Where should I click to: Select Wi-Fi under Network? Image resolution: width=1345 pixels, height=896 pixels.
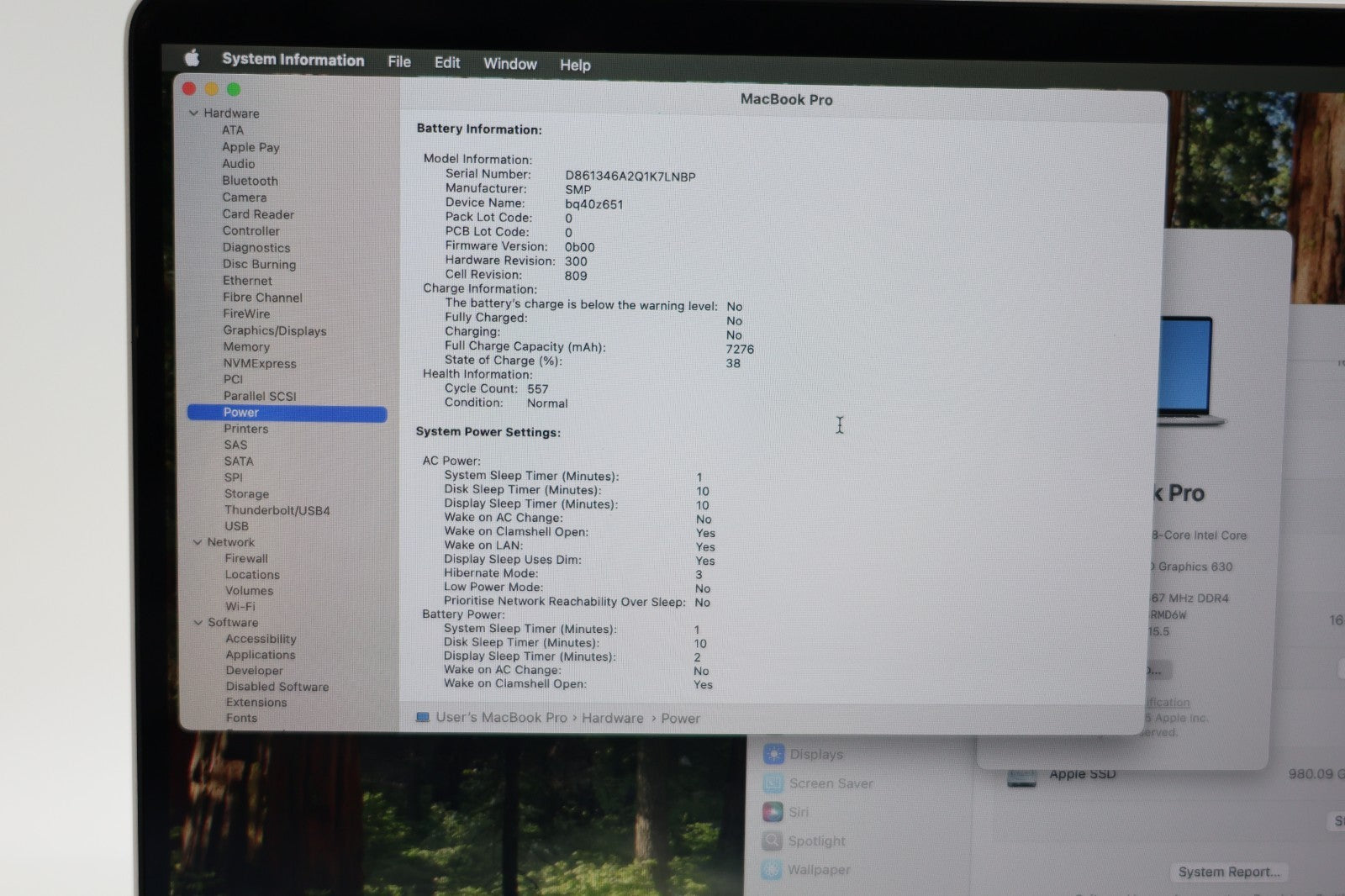pos(240,607)
